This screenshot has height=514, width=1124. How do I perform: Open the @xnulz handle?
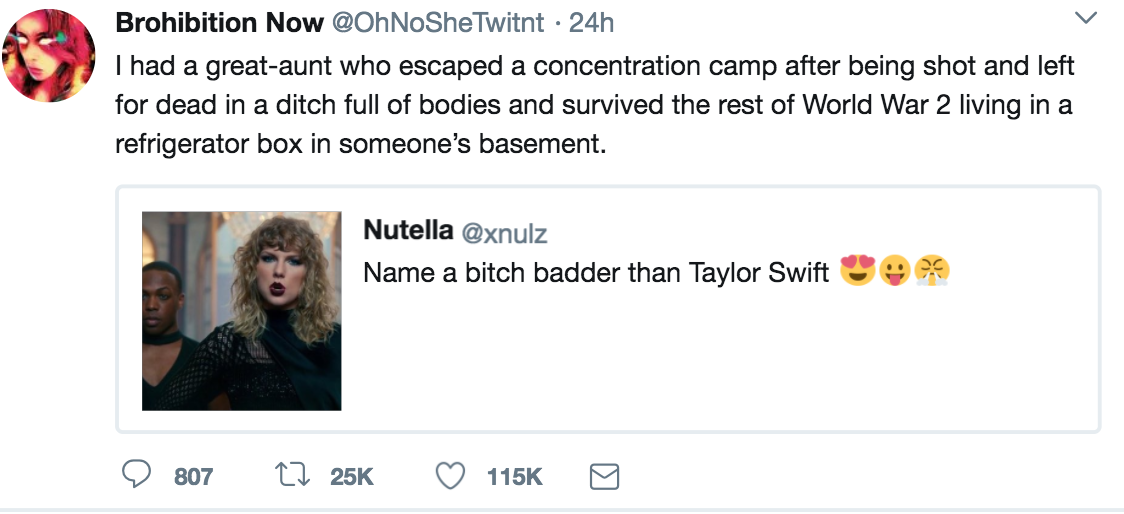tap(504, 233)
